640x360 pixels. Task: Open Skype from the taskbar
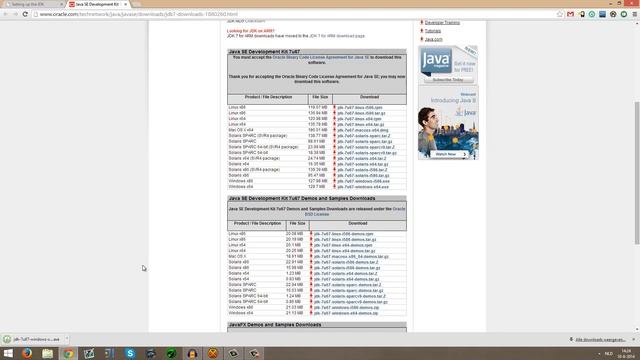click(130, 353)
